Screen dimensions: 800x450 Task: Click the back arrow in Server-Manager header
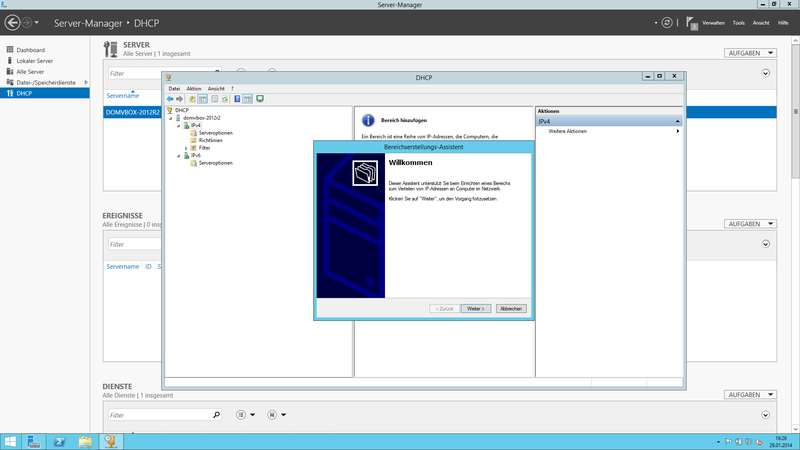[x=13, y=21]
